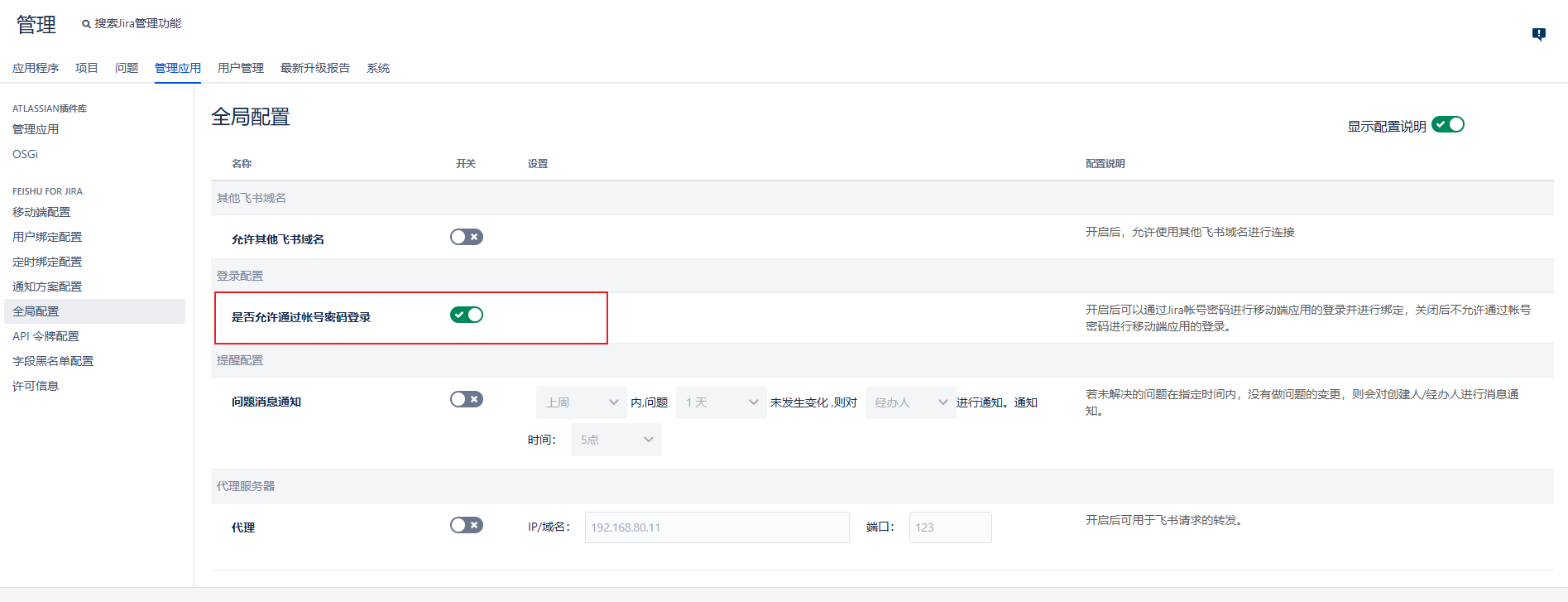Open the 系统 tab
Image resolution: width=1568 pixels, height=602 pixels.
click(378, 68)
